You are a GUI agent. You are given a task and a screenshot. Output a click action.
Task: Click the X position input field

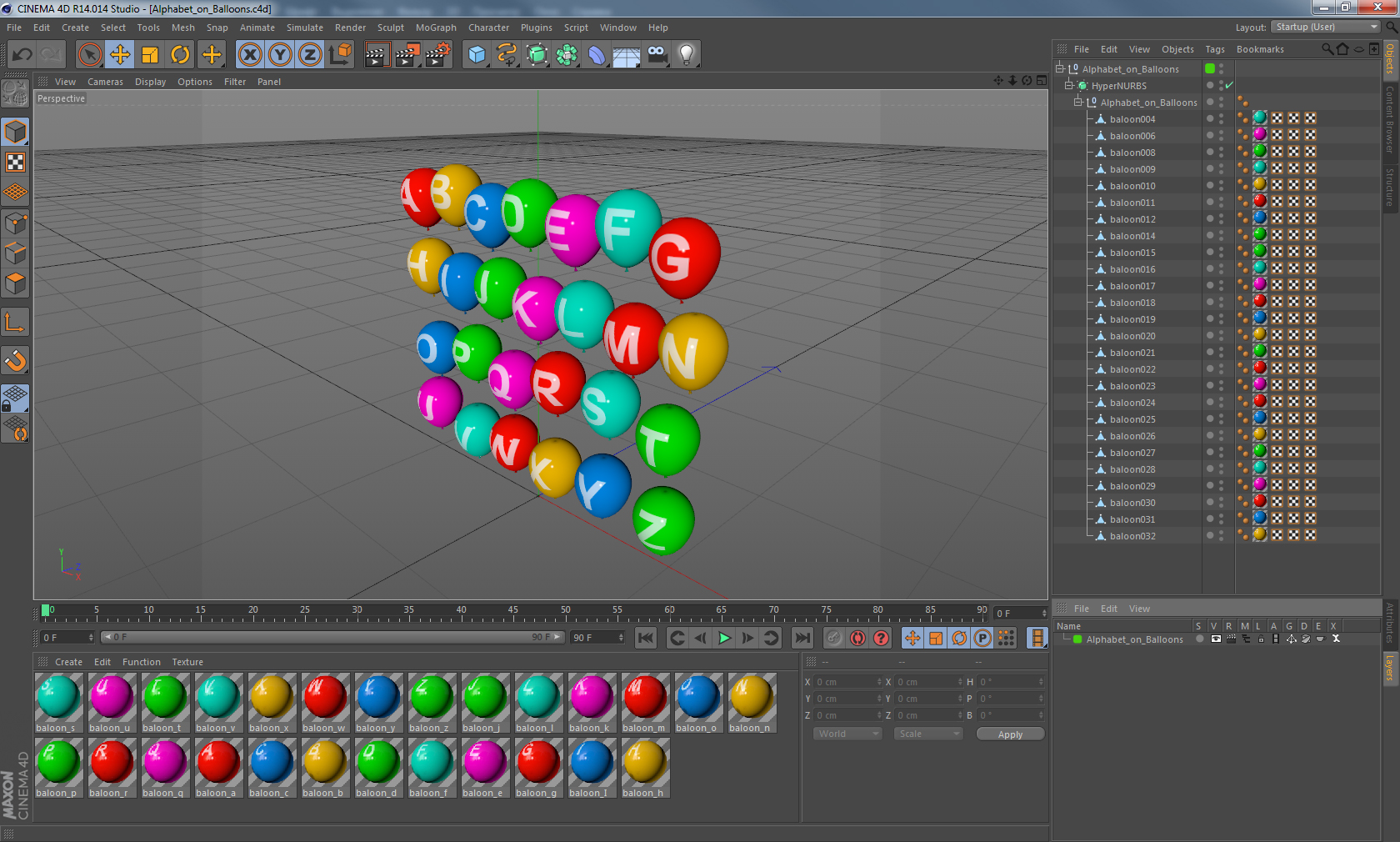click(847, 682)
